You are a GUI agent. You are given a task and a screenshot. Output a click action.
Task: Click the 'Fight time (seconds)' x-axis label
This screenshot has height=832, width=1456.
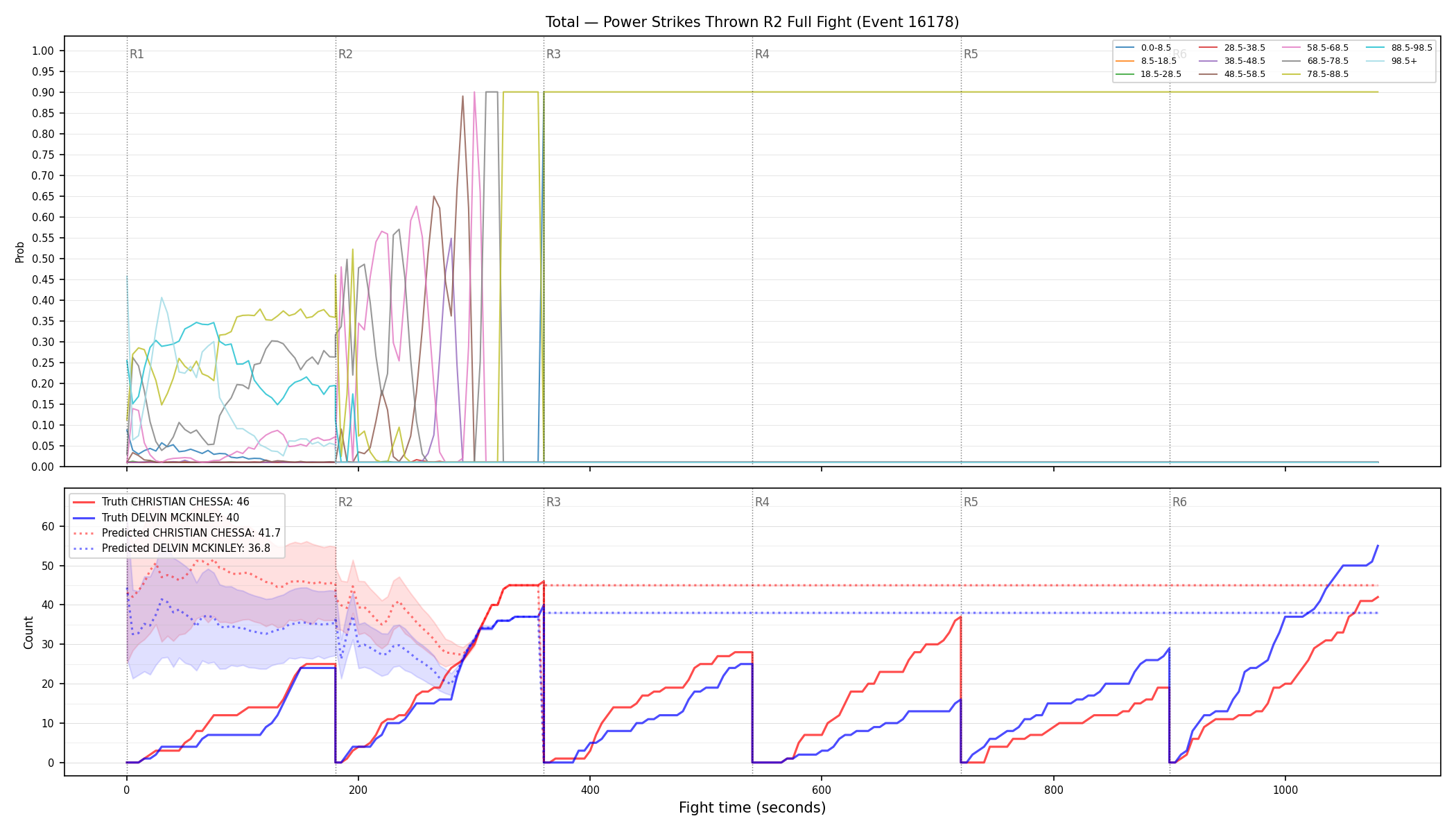(752, 808)
